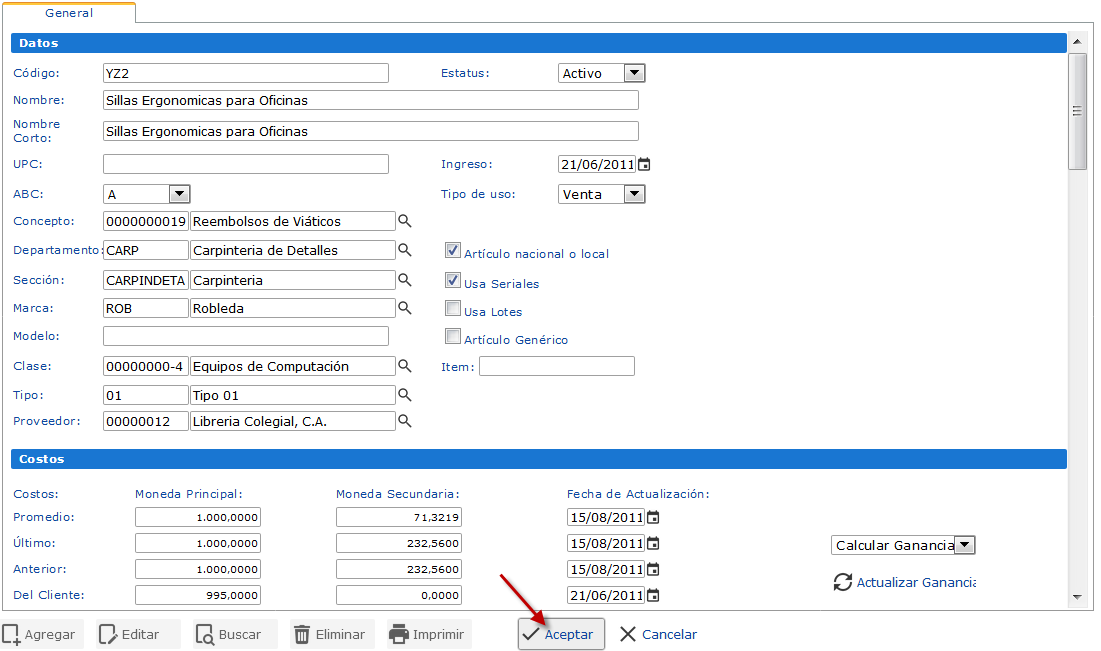Click the Costos section header

click(539, 459)
